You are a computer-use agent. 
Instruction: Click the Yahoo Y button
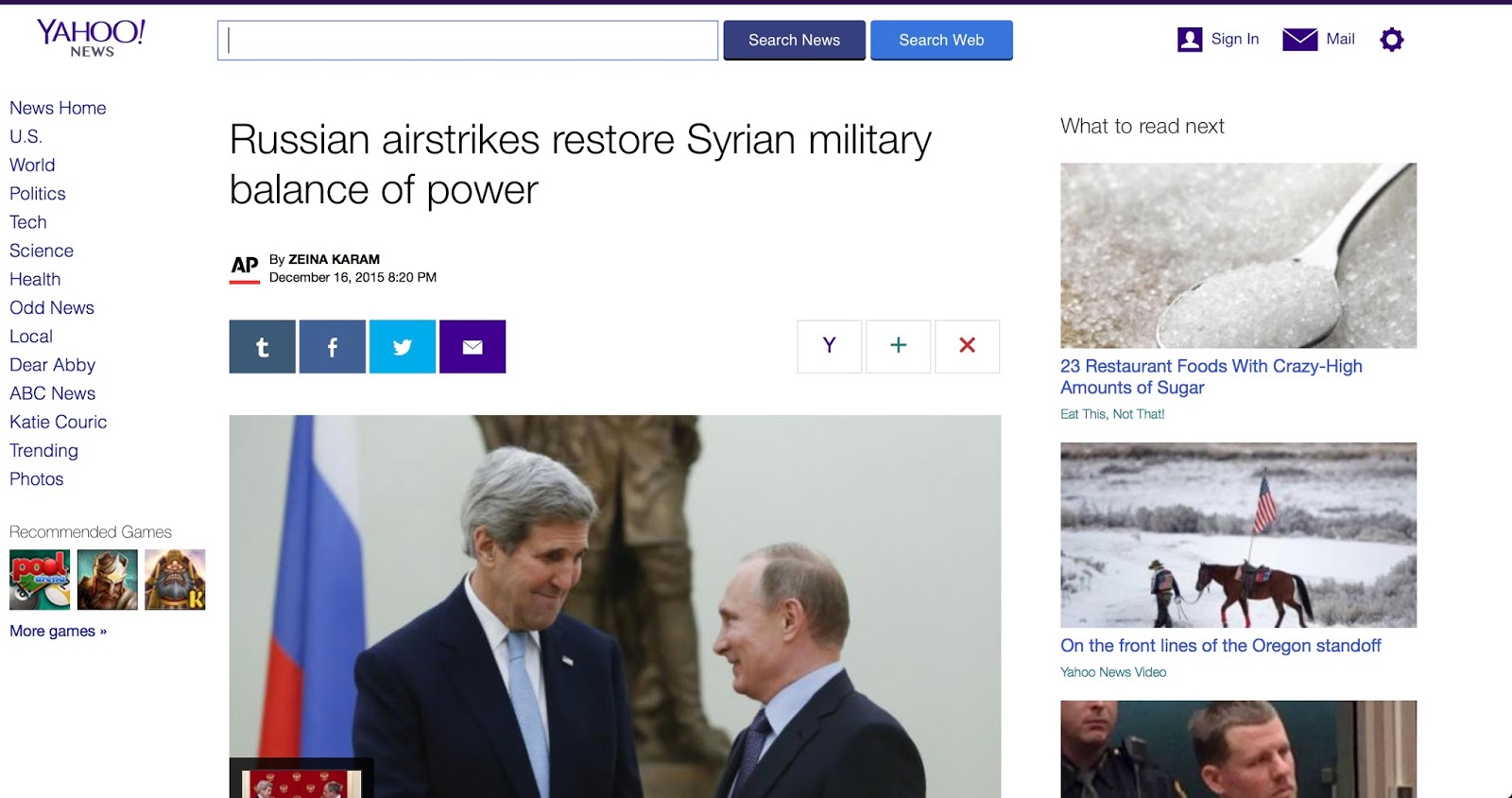click(x=830, y=346)
